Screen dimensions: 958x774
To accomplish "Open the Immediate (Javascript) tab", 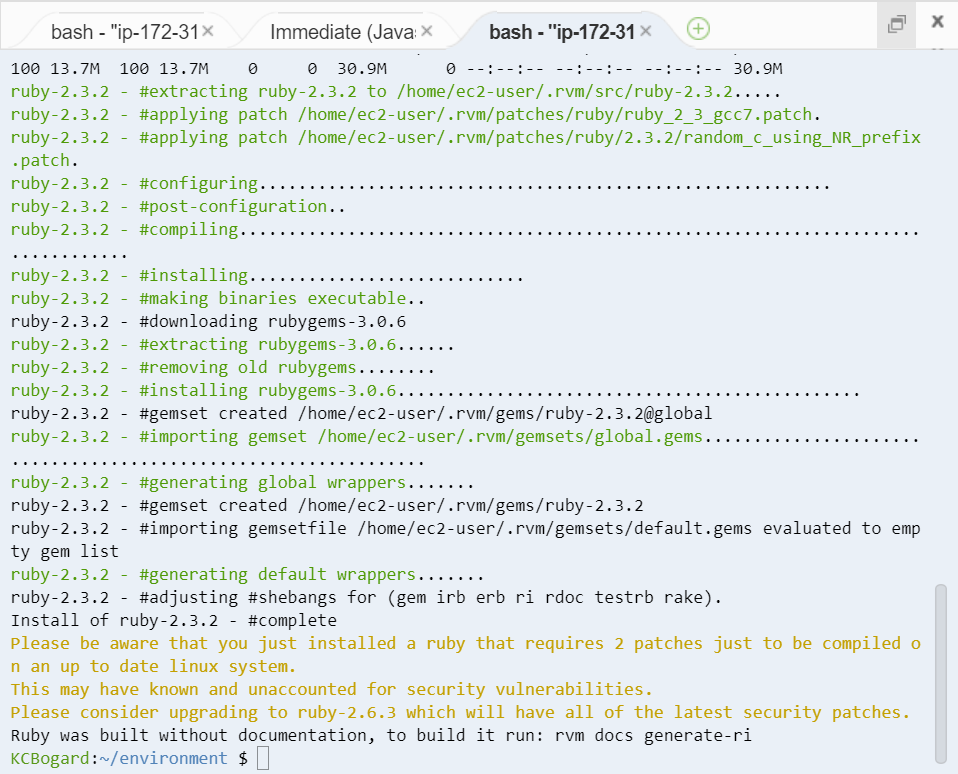I will pos(342,32).
